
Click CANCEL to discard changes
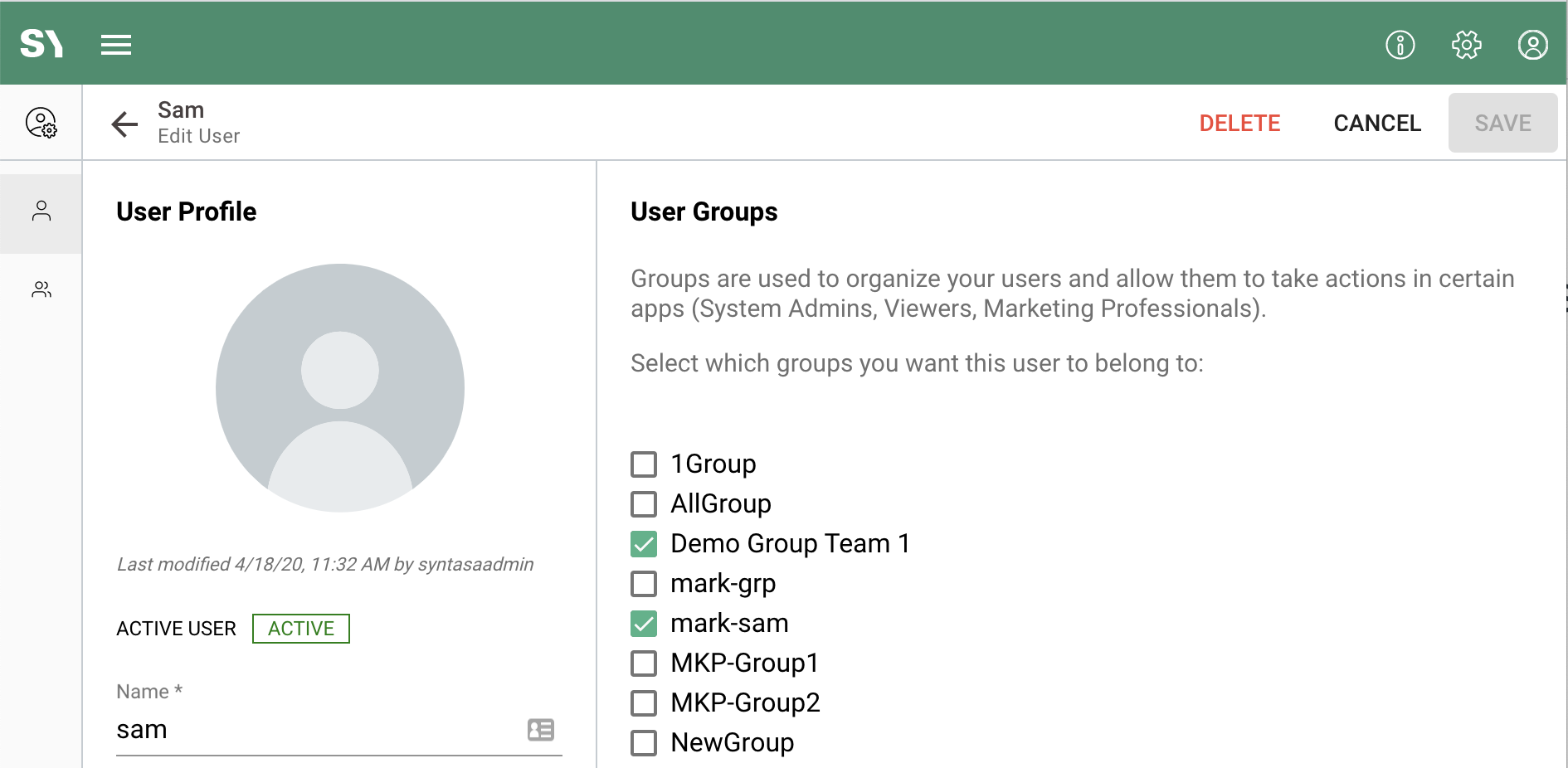click(1376, 124)
